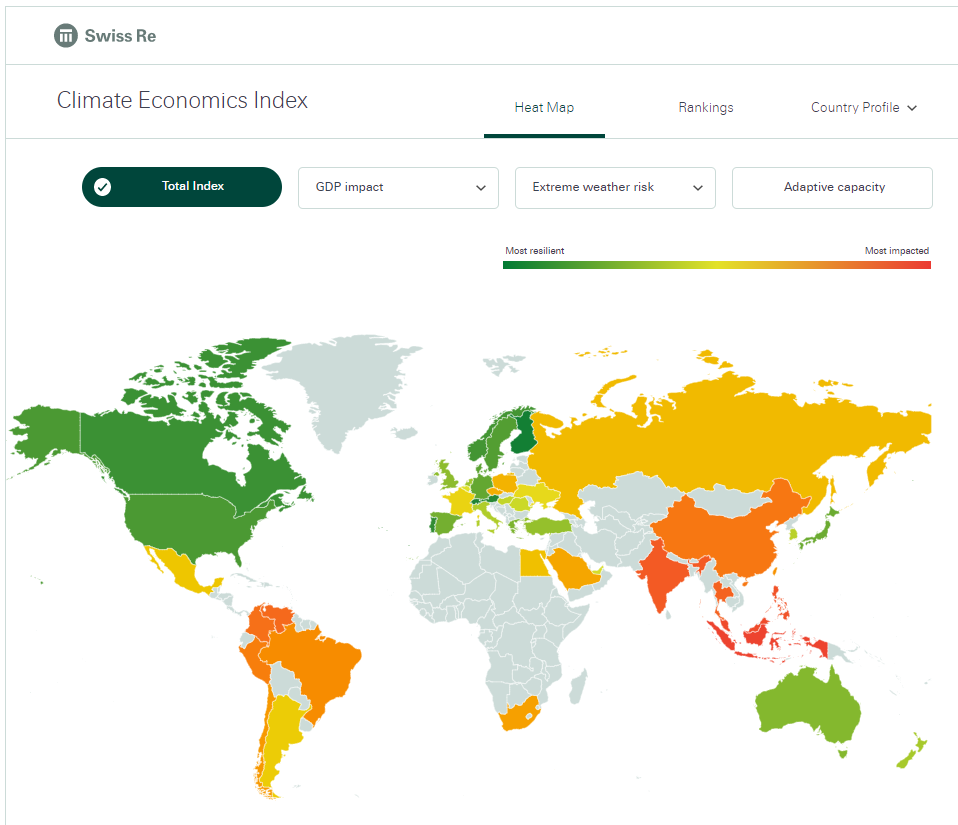Image resolution: width=958 pixels, height=825 pixels.
Task: Expand the Country Profile menu chevron
Action: coord(912,108)
